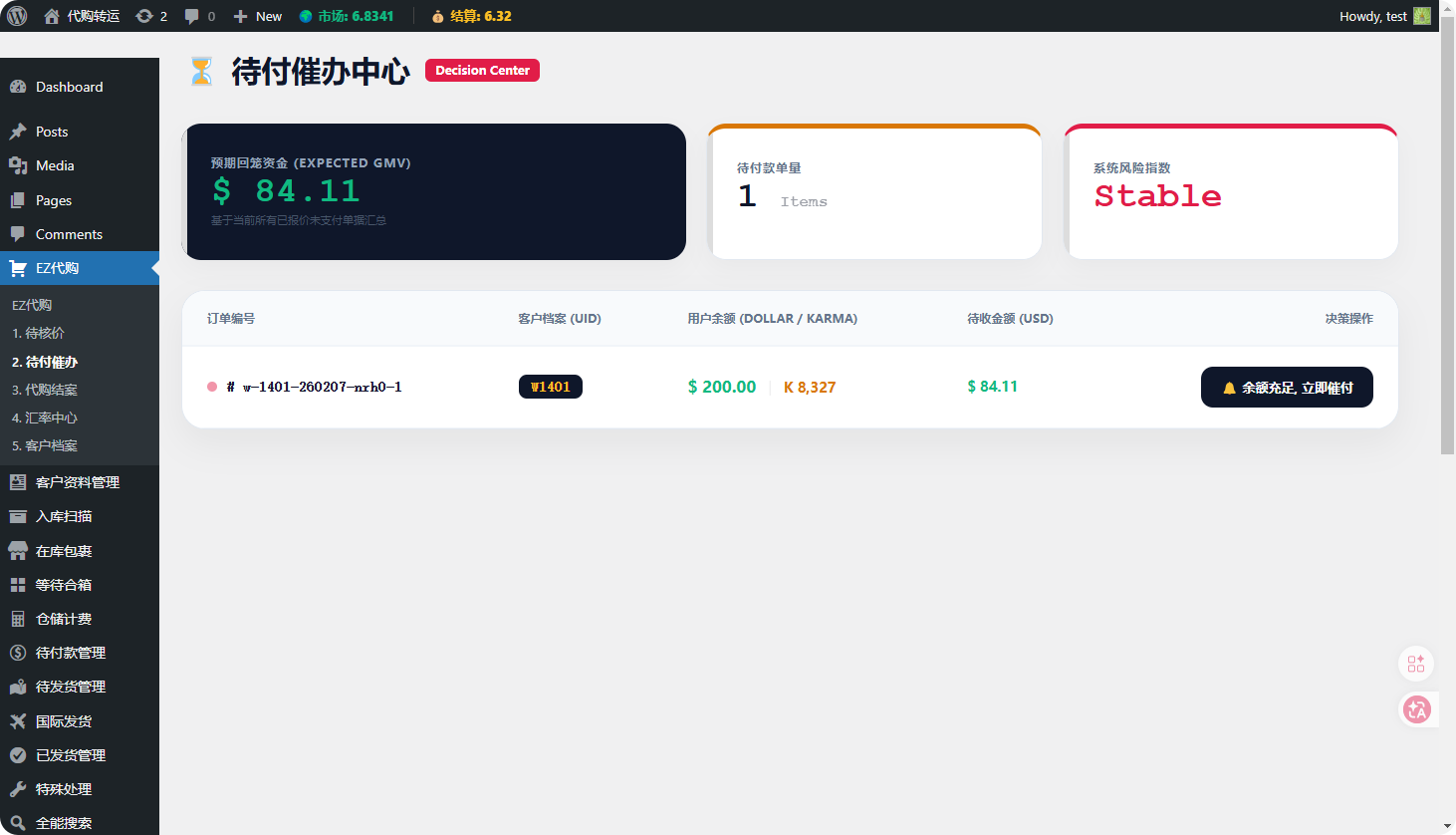Click the floating translate icon

point(1416,709)
